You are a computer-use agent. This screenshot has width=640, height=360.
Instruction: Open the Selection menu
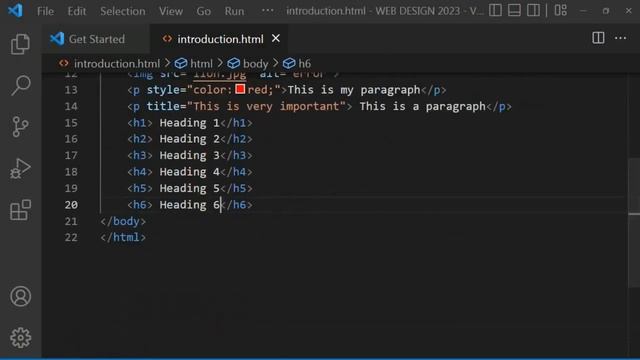click(122, 11)
